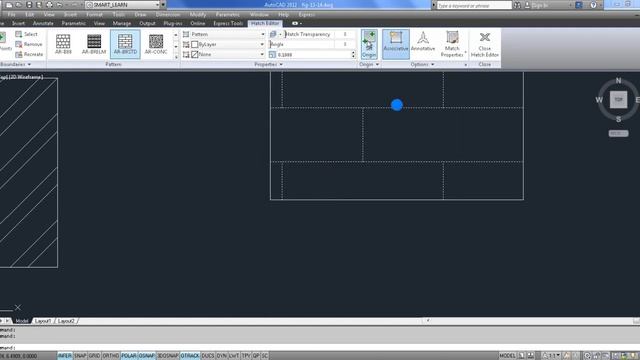This screenshot has height=360, width=640.
Task: Toggle INFER constraints in status bar
Action: [x=64, y=356]
